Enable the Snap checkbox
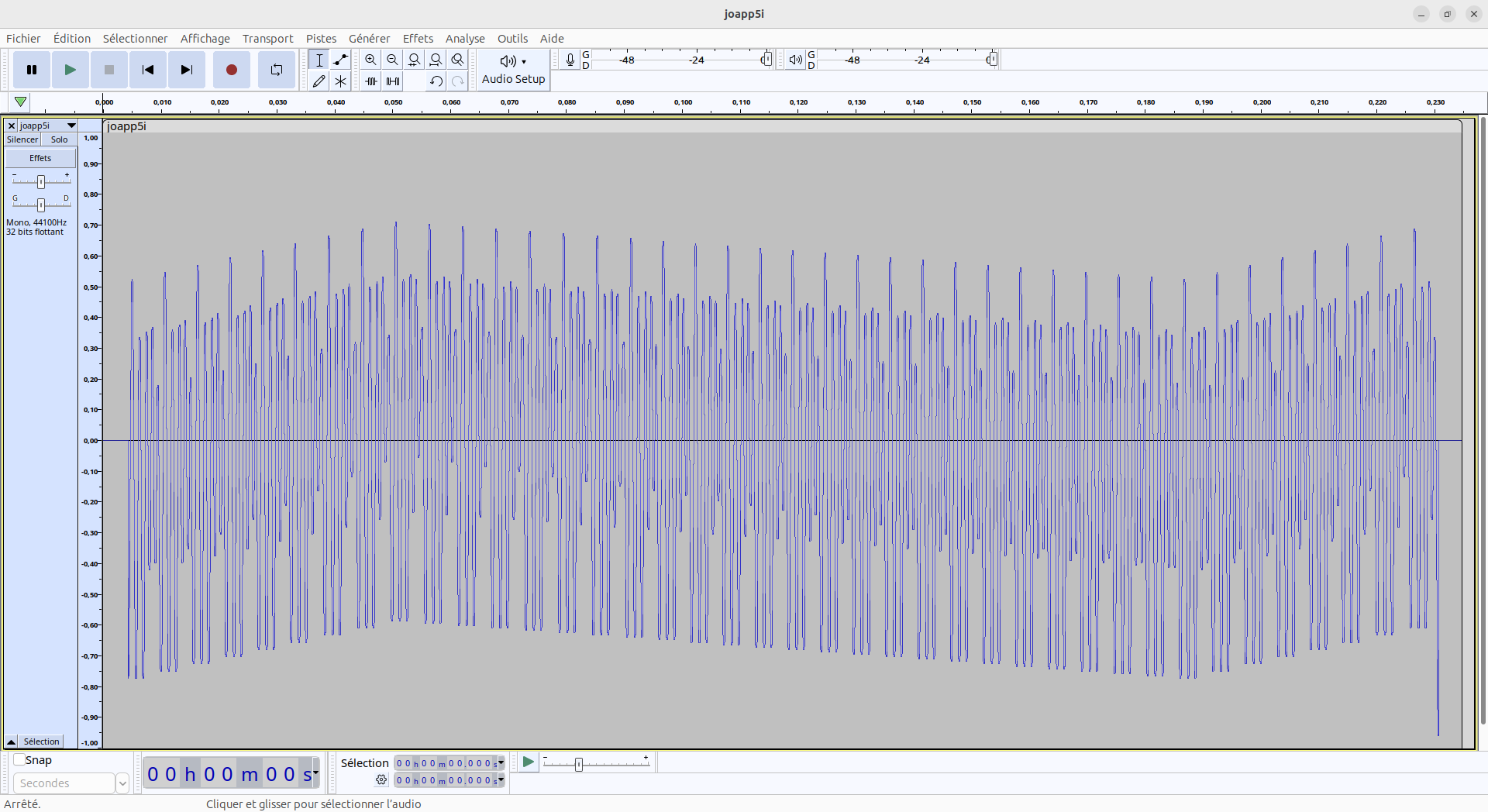The height and width of the screenshot is (812, 1488). click(x=19, y=760)
